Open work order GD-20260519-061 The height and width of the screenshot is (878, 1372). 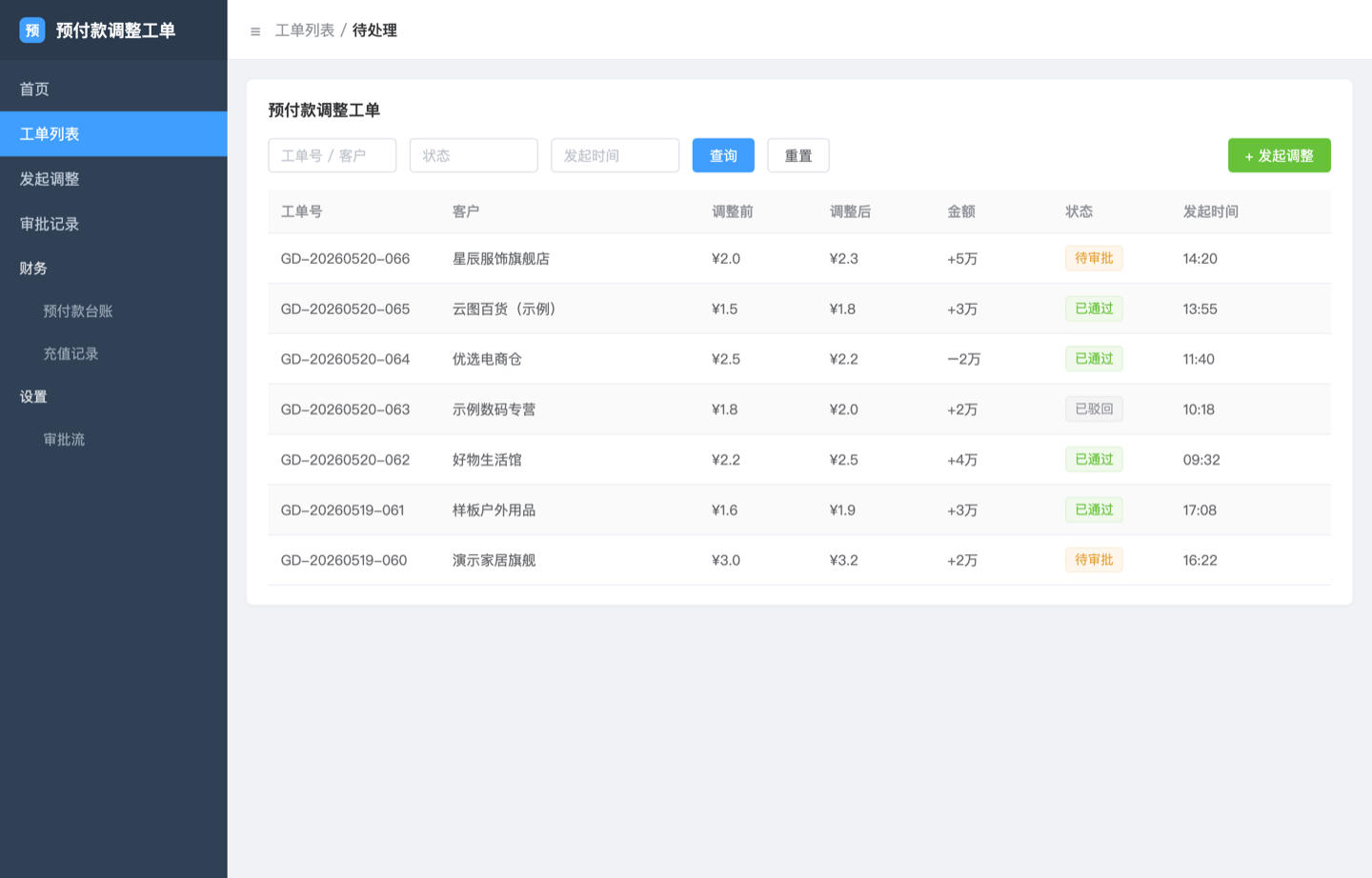coord(343,510)
